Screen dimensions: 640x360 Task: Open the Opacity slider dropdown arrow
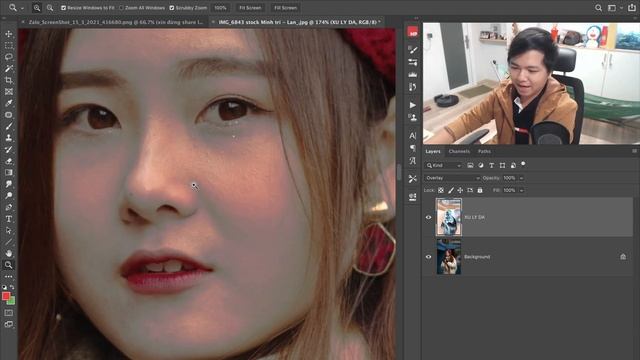coord(521,178)
